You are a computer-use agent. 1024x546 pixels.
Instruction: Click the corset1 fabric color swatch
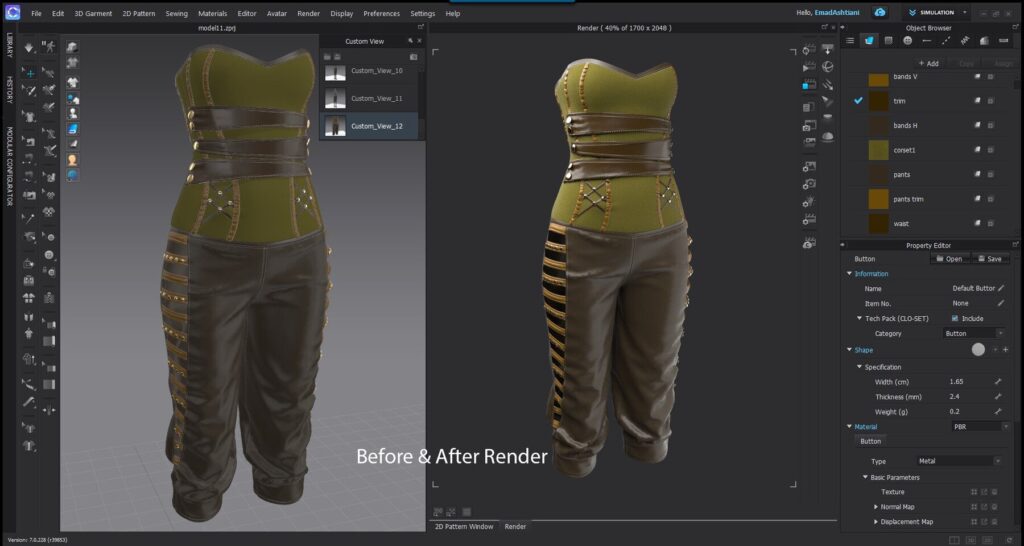[x=878, y=150]
